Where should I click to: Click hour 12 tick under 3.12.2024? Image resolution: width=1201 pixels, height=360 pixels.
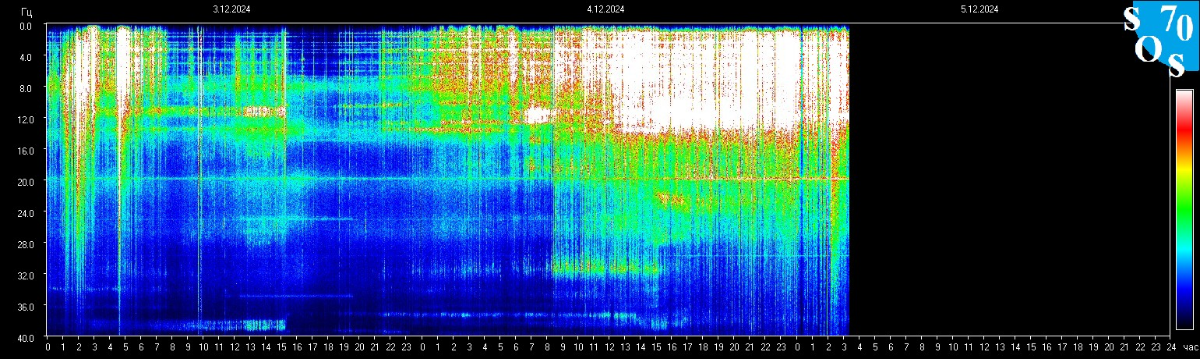point(235,346)
